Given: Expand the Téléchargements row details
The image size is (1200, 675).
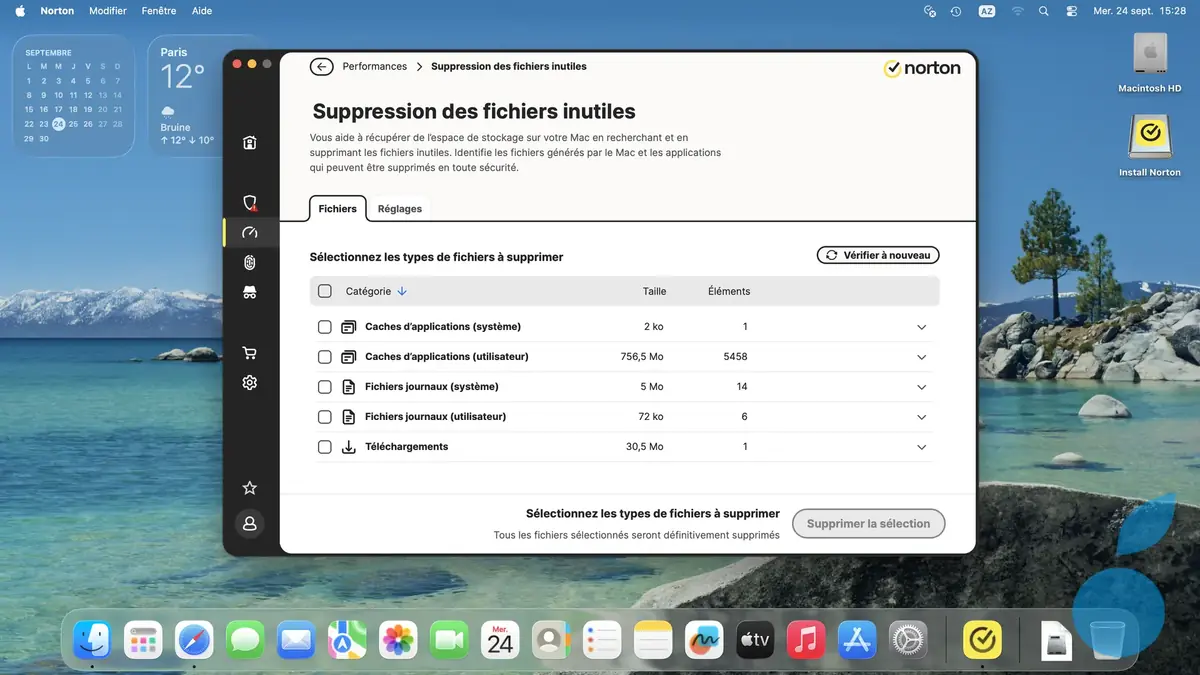Looking at the screenshot, I should click(921, 447).
